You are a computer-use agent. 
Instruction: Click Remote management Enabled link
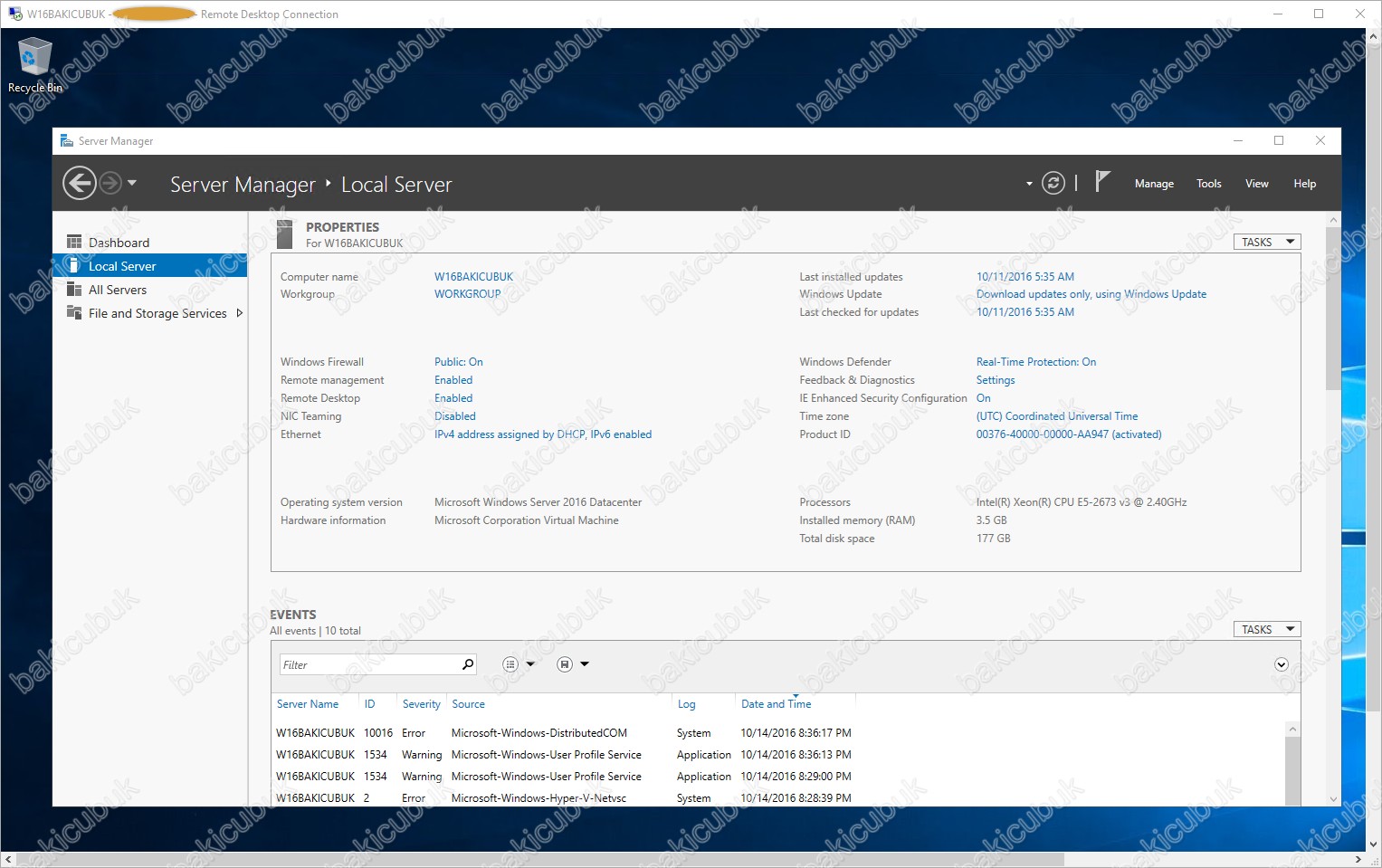click(x=453, y=380)
